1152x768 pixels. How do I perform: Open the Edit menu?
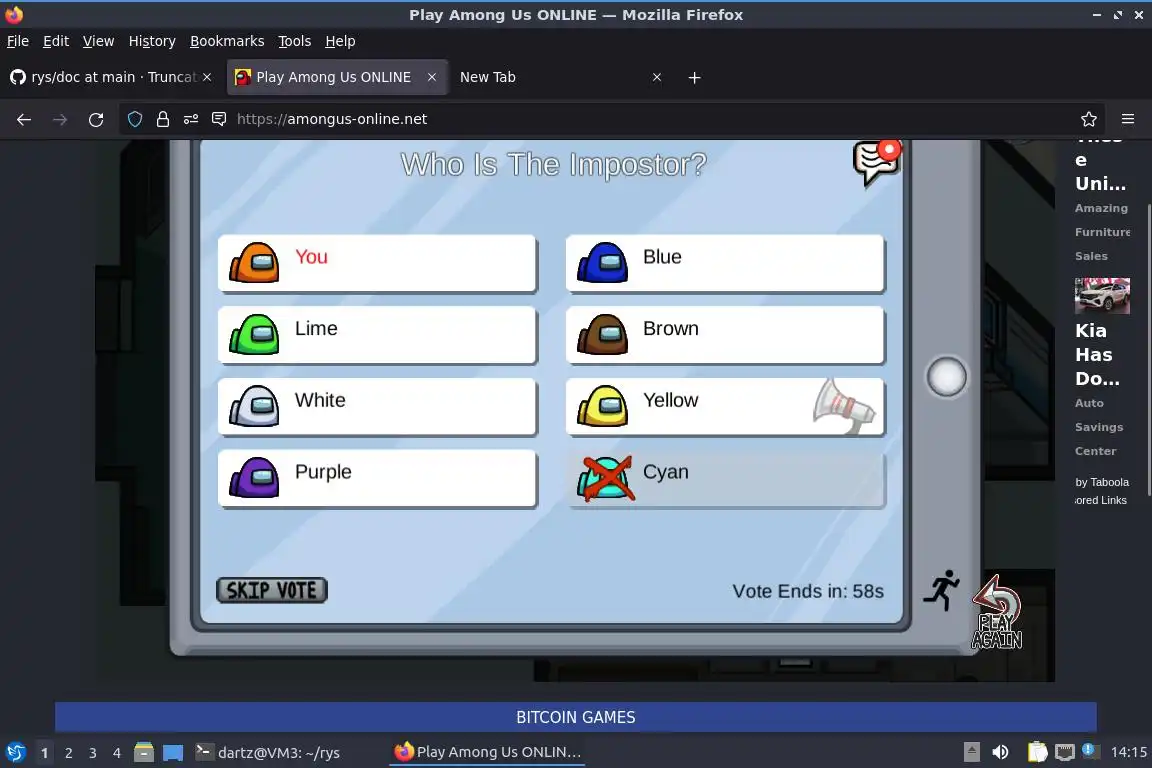tap(56, 41)
